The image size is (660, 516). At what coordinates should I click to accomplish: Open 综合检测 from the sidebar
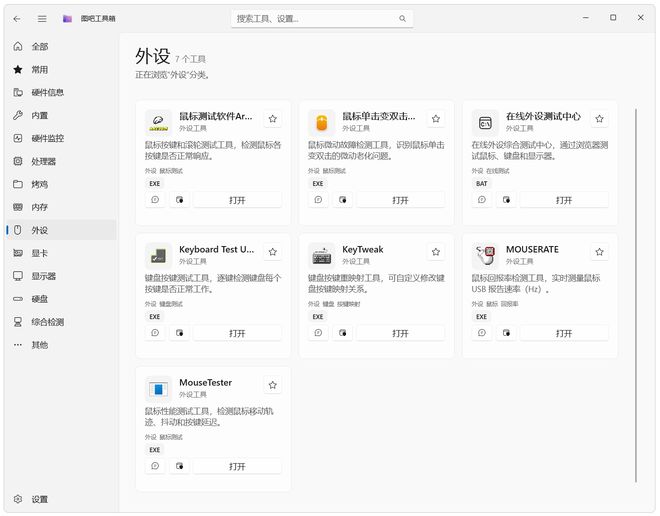[x=61, y=322]
